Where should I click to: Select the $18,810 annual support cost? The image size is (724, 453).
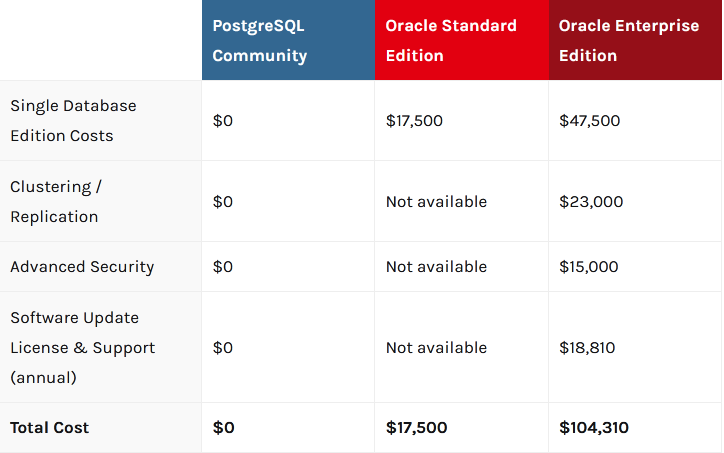tap(587, 347)
